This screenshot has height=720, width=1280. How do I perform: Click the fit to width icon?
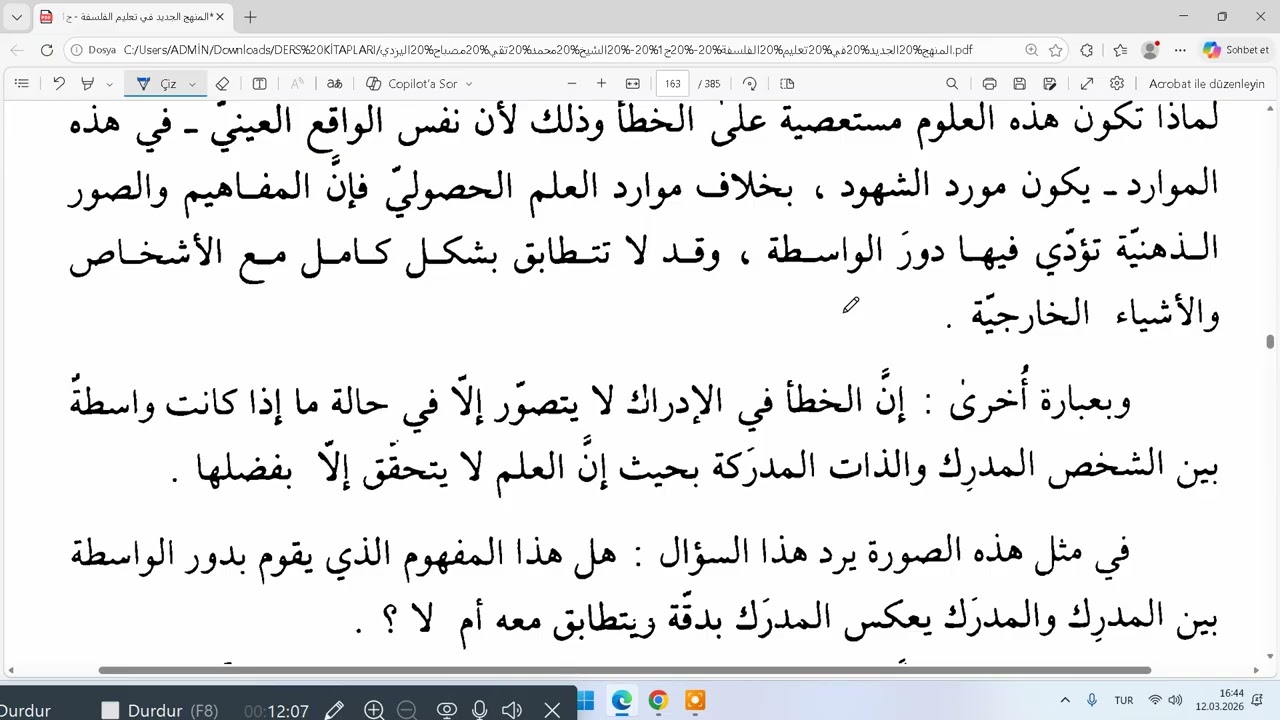632,84
